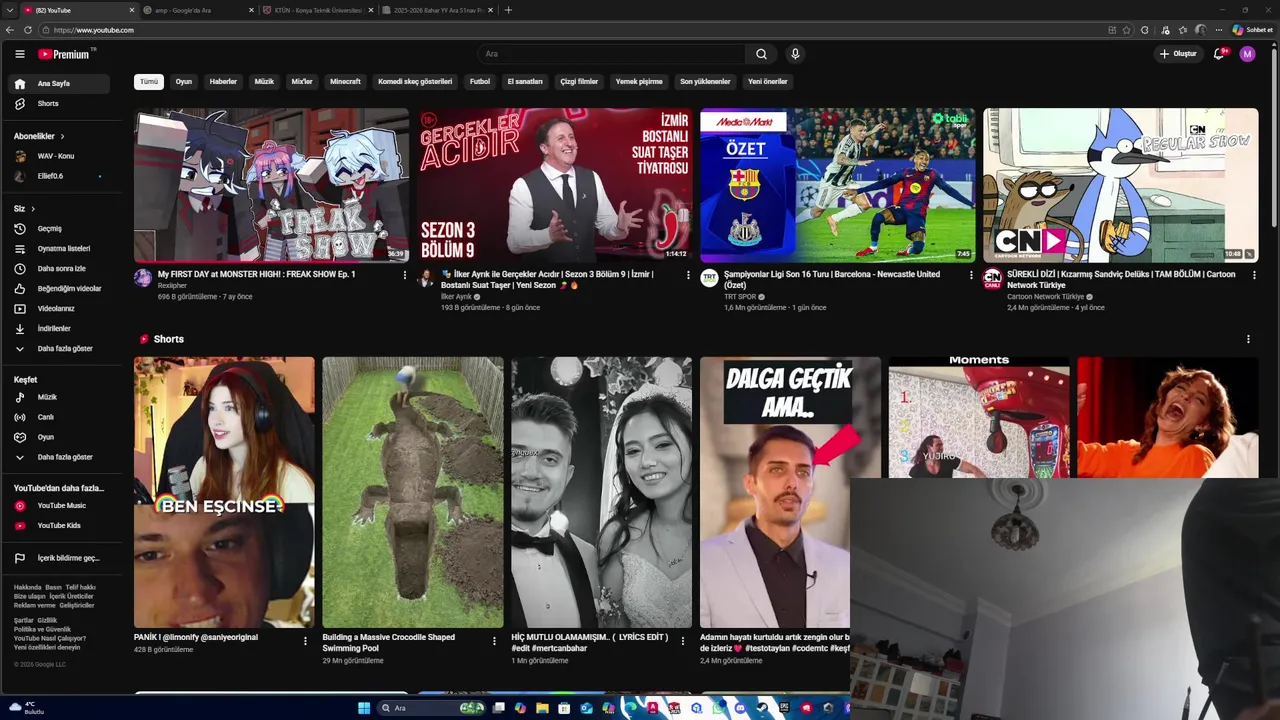Open the Ana Sayfa home link
Screen dimensions: 1280x720
pos(61,84)
